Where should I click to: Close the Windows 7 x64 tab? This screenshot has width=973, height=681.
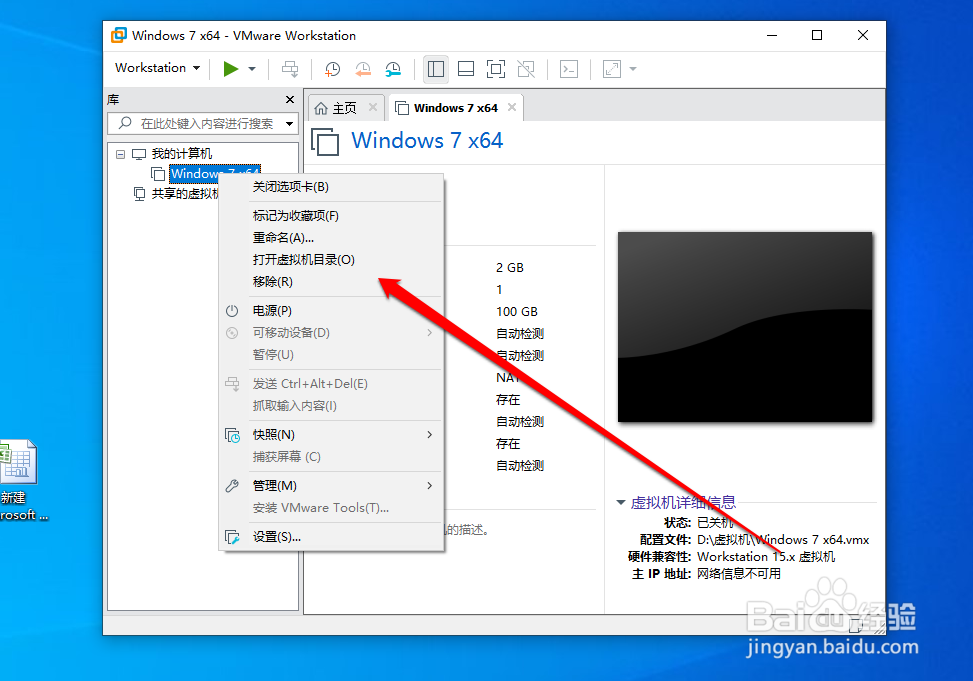[x=512, y=107]
